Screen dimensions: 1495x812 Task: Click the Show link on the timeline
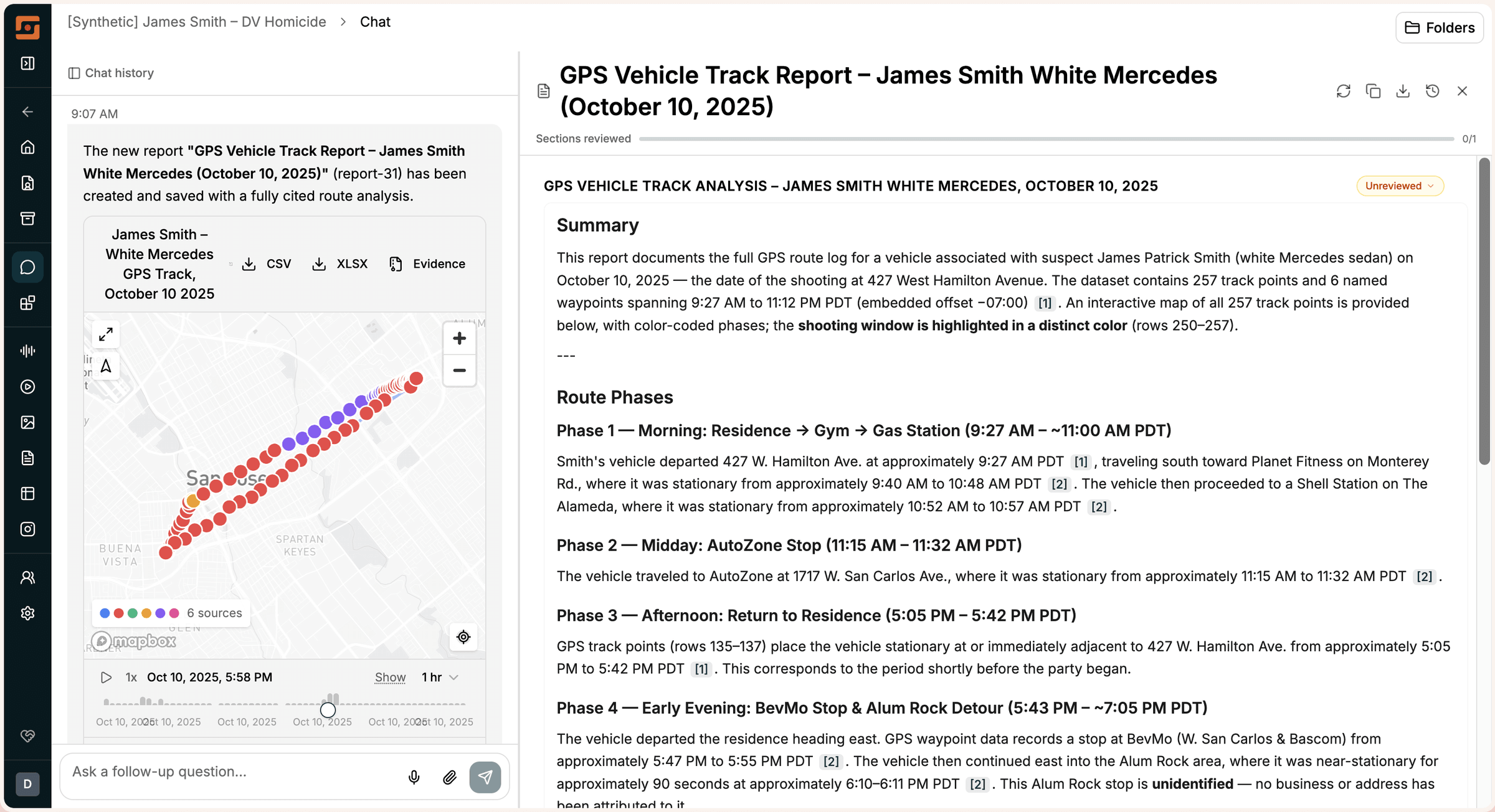point(390,677)
